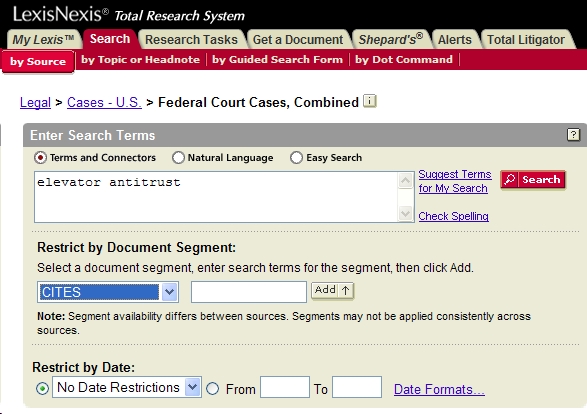Open the Shepard's tab
Screen dimensions: 587x414
click(x=390, y=39)
